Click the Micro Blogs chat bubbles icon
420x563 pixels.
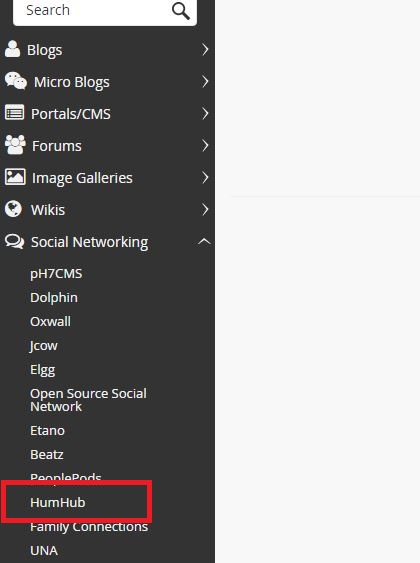[15, 81]
